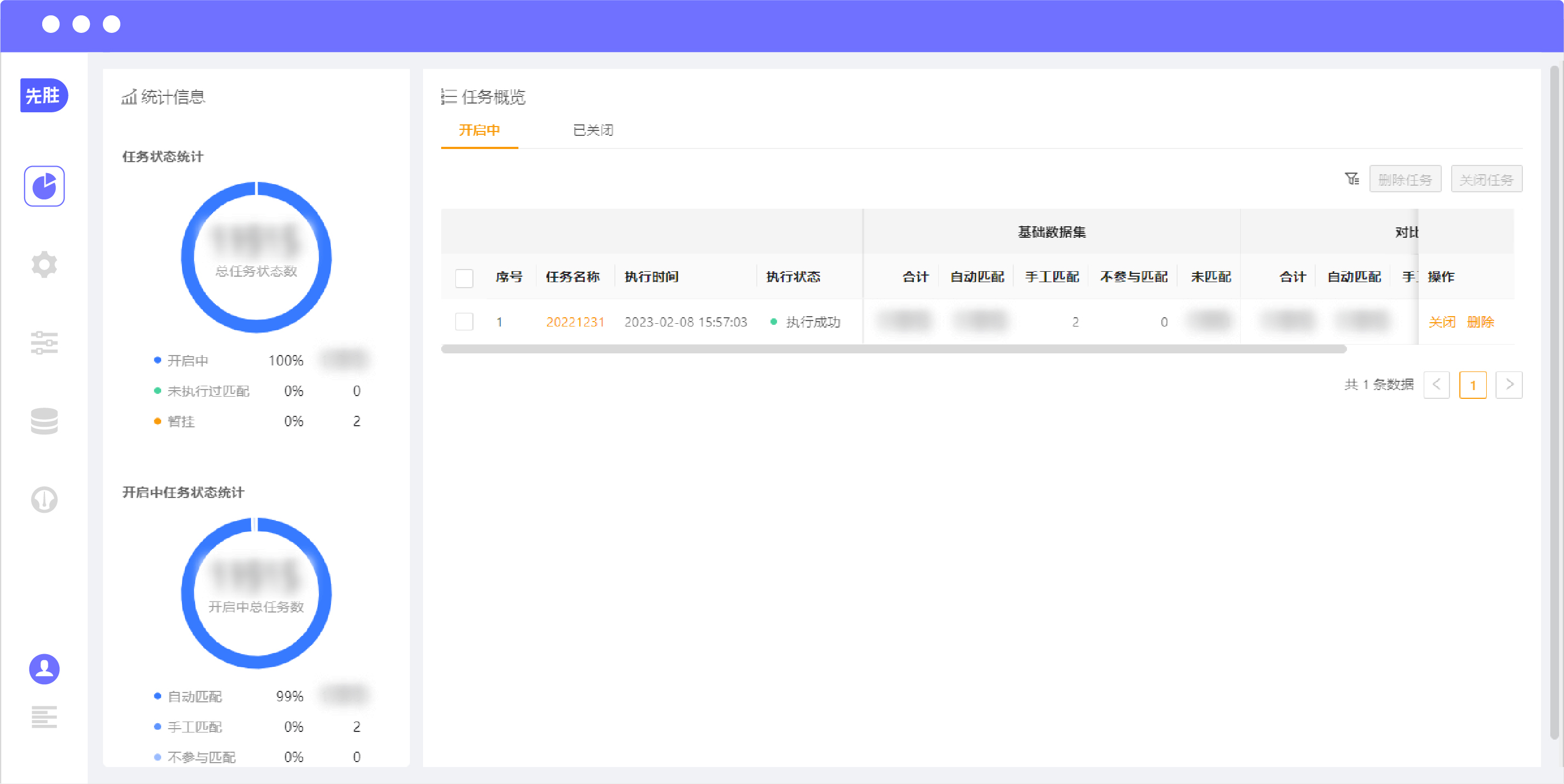
Task: Click the table horizontal scrollbar
Action: click(893, 349)
